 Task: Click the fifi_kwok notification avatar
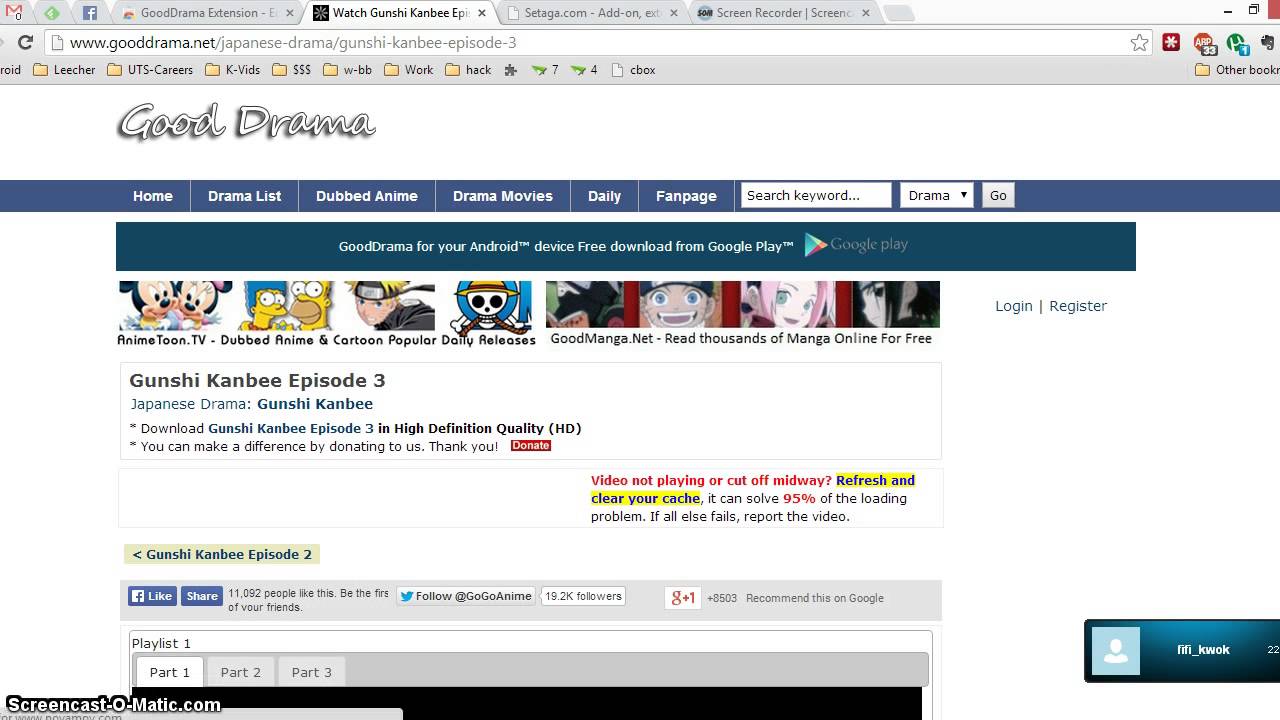(x=1115, y=651)
